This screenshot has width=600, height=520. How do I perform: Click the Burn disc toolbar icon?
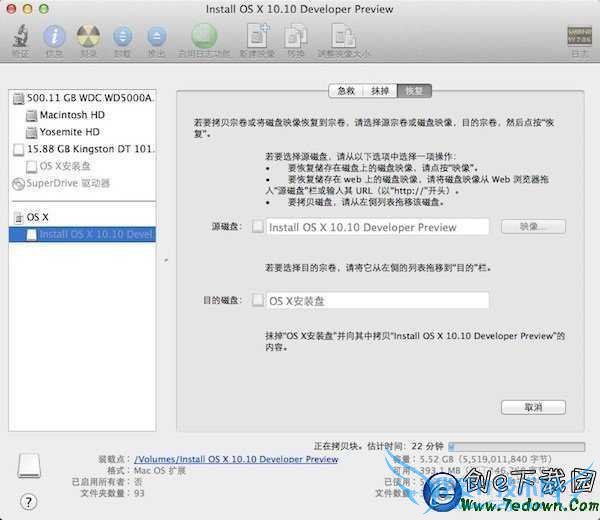tap(88, 36)
